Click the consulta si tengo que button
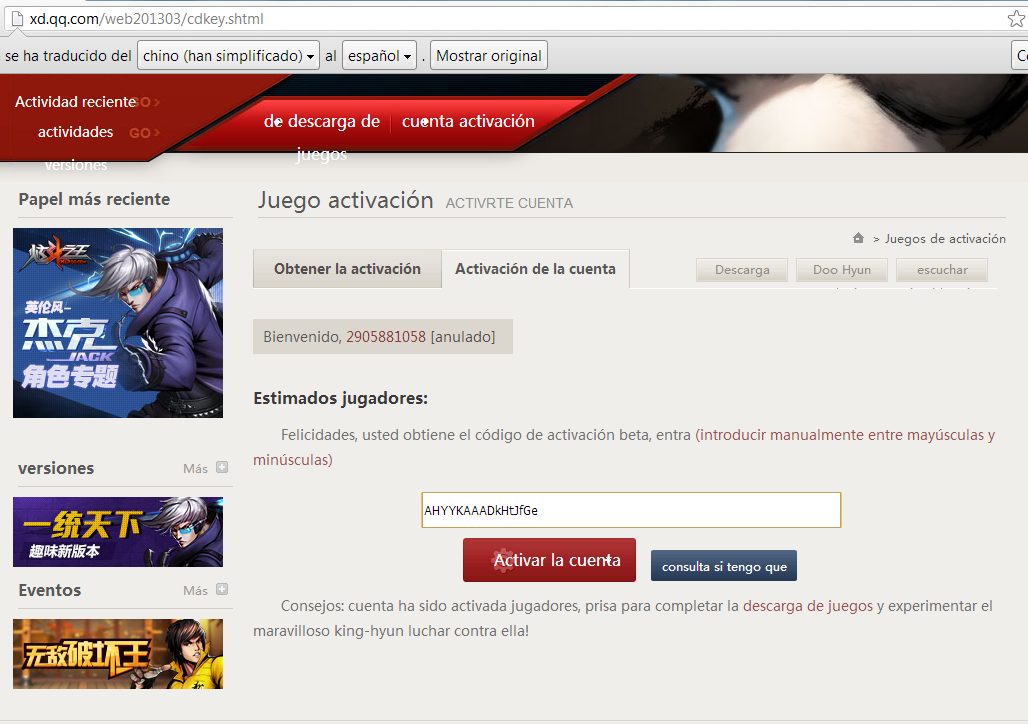Viewport: 1028px width, 724px height. (x=724, y=566)
